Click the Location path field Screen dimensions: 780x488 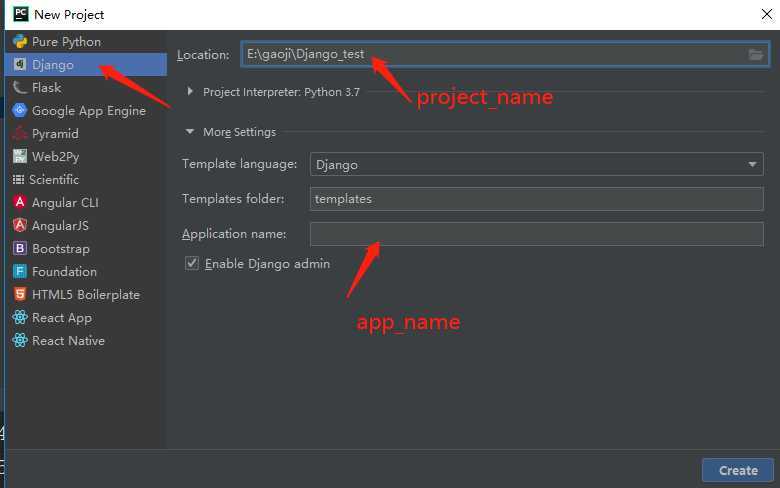point(505,54)
